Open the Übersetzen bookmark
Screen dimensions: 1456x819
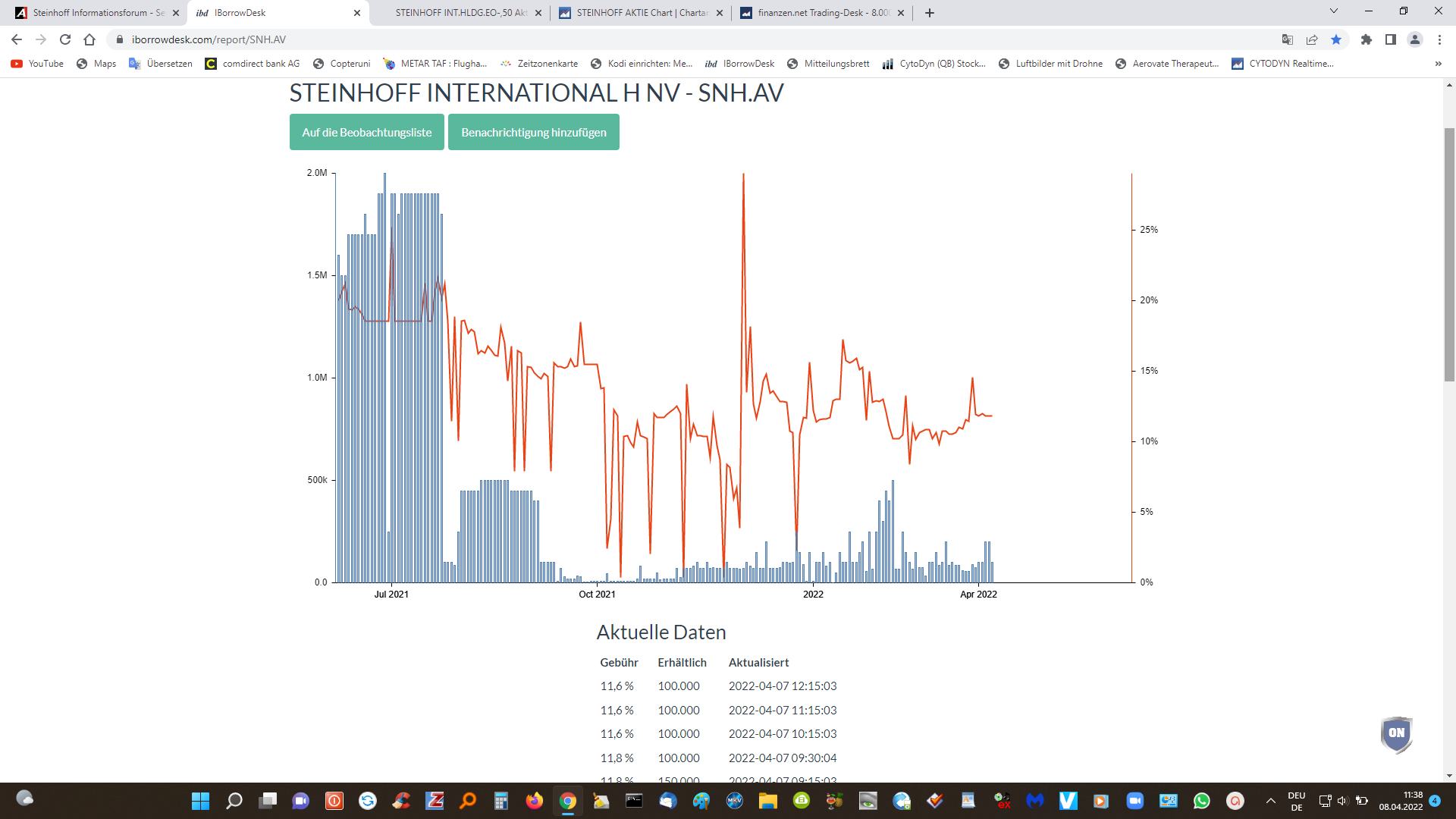tap(161, 64)
